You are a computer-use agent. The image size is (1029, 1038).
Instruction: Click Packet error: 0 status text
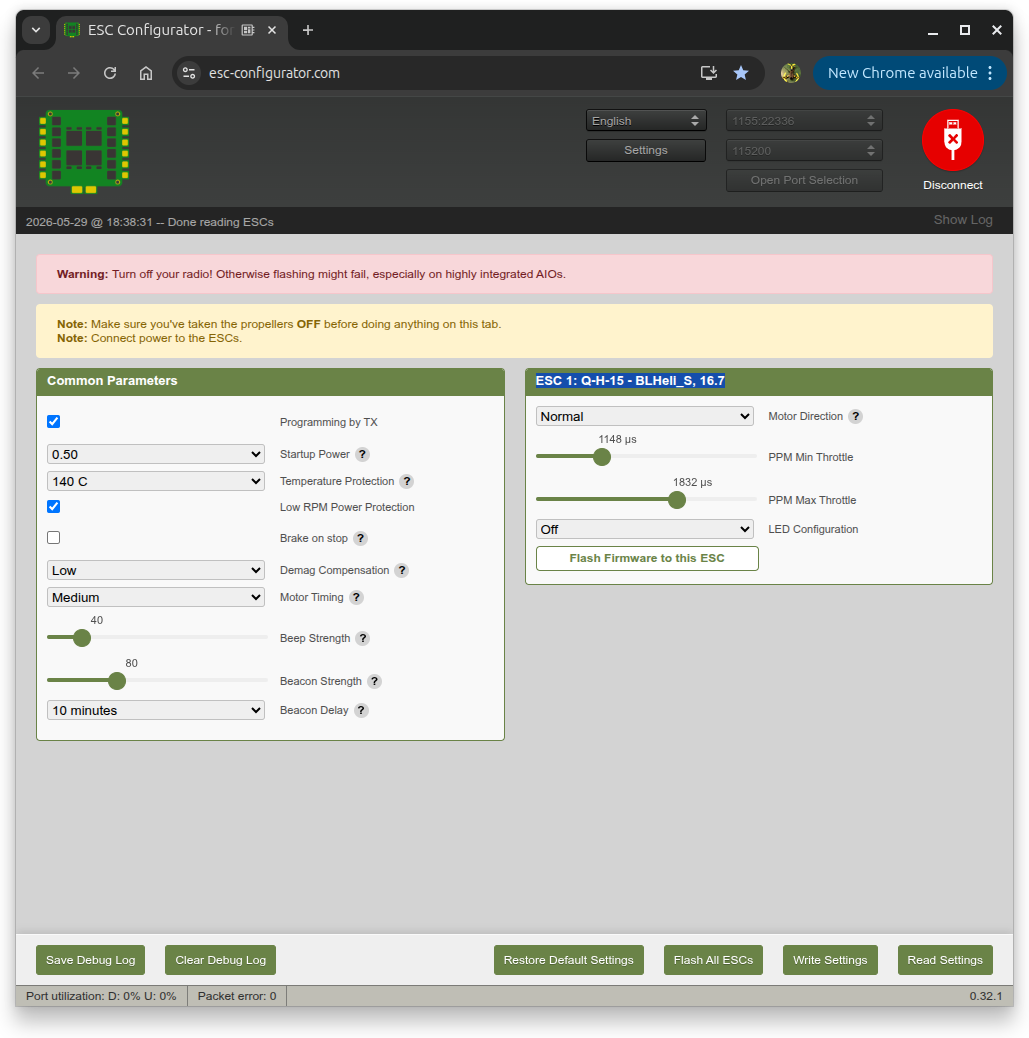pos(236,996)
